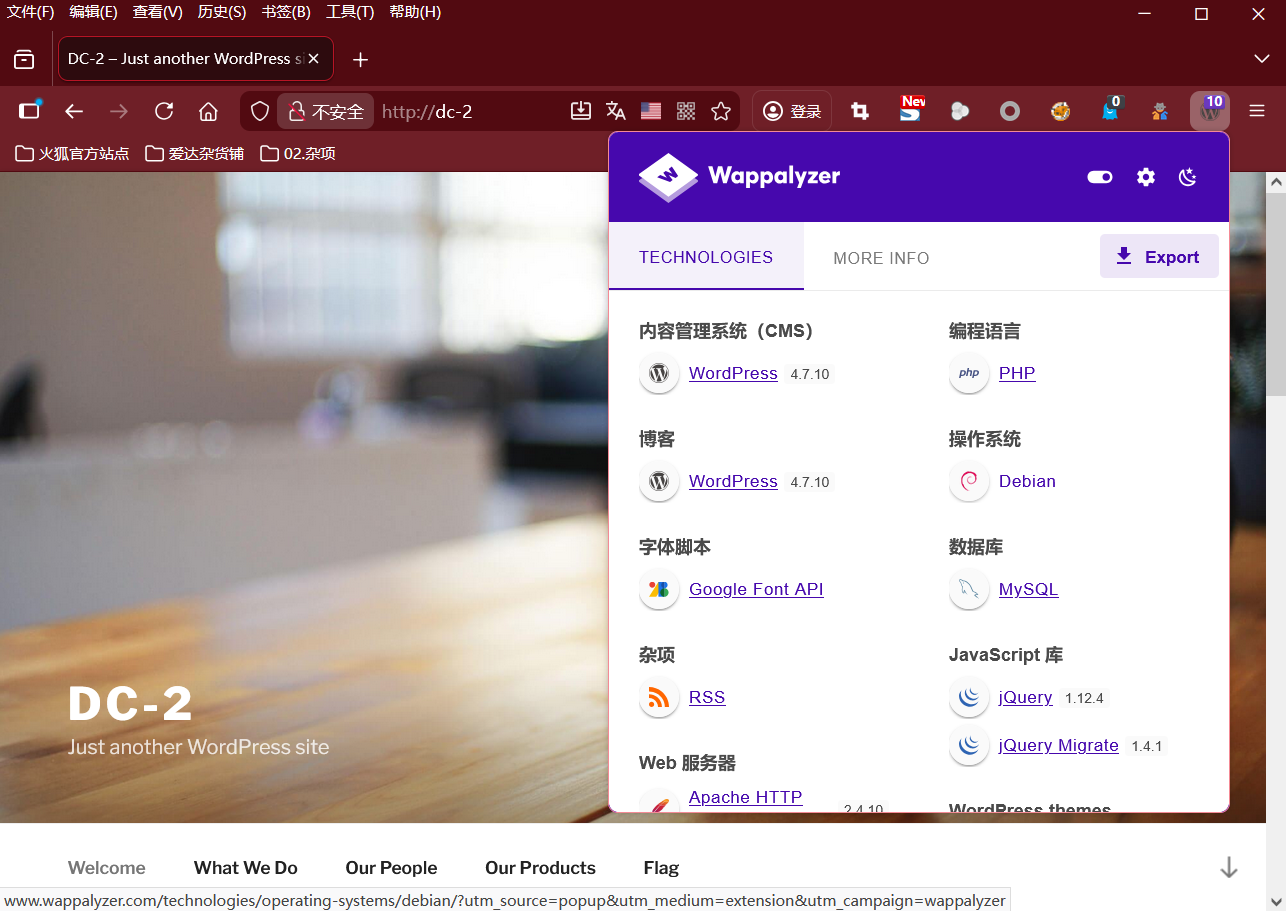Image resolution: width=1286 pixels, height=911 pixels.
Task: Switch to the MORE INFO tab
Action: pos(881,258)
